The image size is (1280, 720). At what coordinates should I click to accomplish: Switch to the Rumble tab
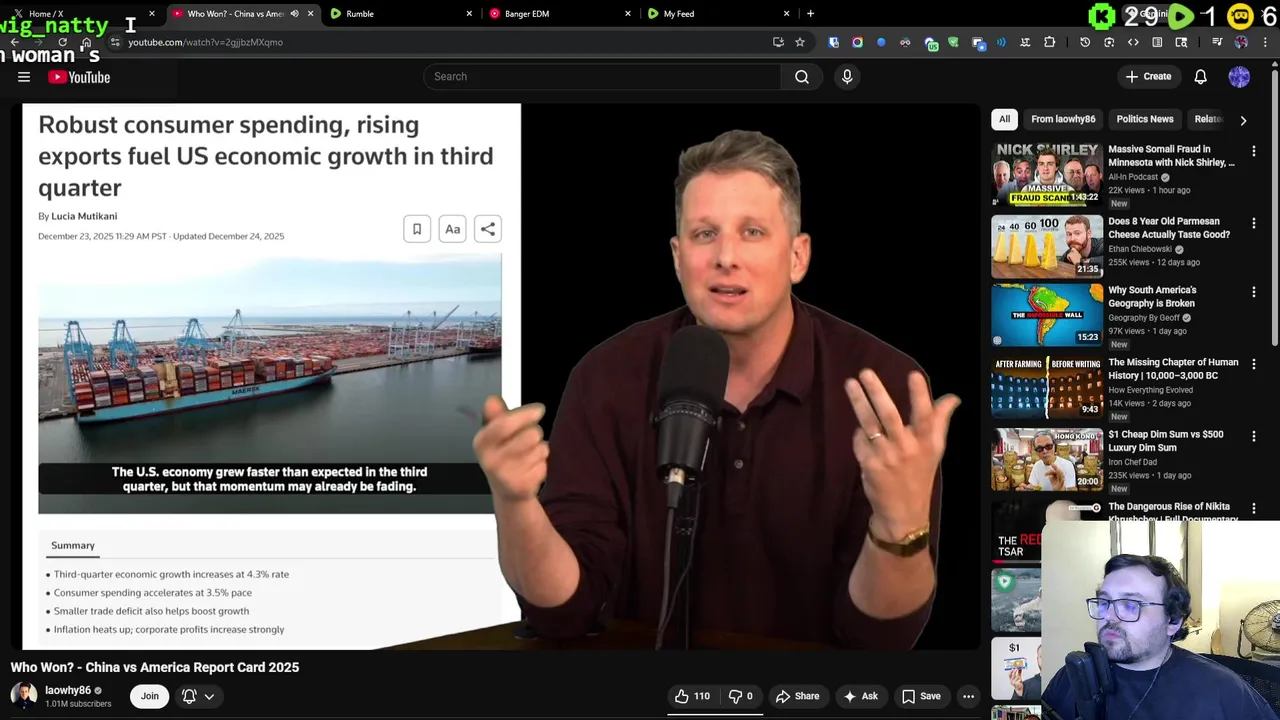point(400,14)
